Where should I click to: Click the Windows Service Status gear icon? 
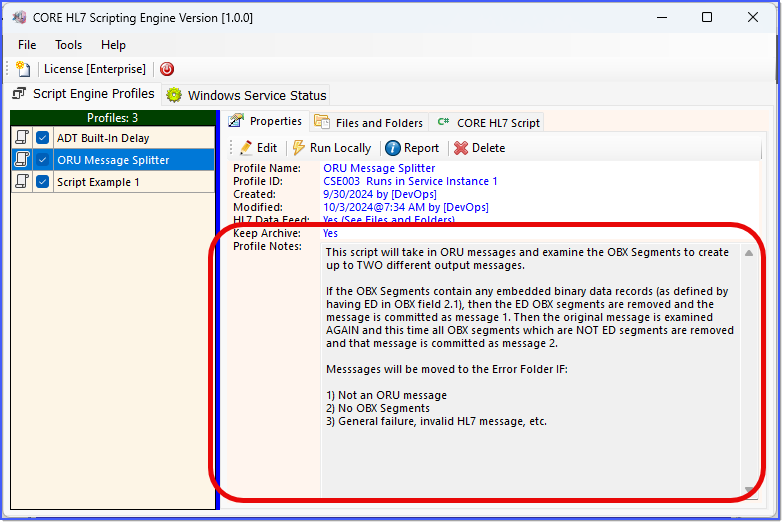[x=174, y=95]
